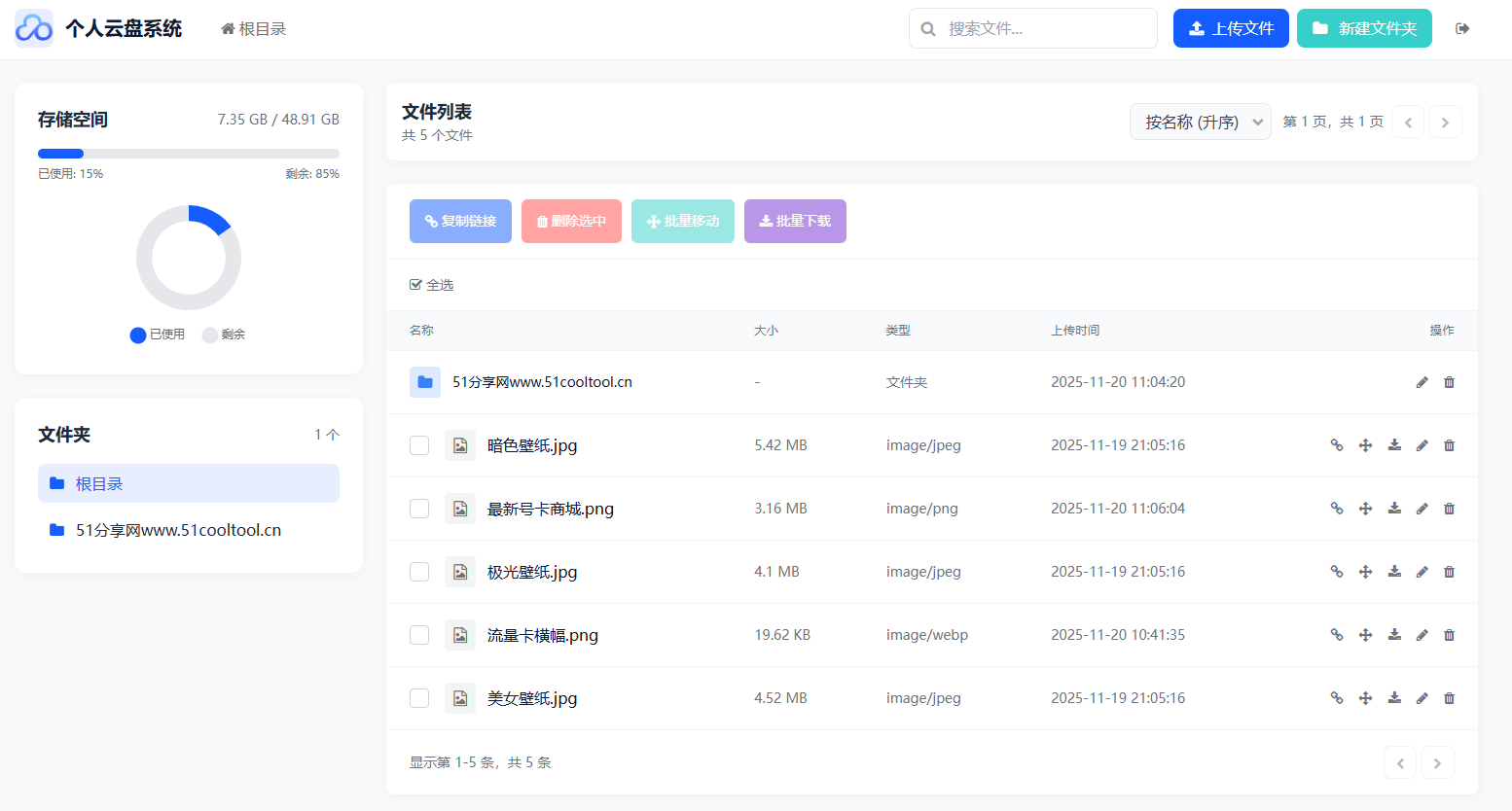Download 极光壁纸.jpg using its download icon
Image resolution: width=1512 pixels, height=811 pixels.
coord(1393,571)
